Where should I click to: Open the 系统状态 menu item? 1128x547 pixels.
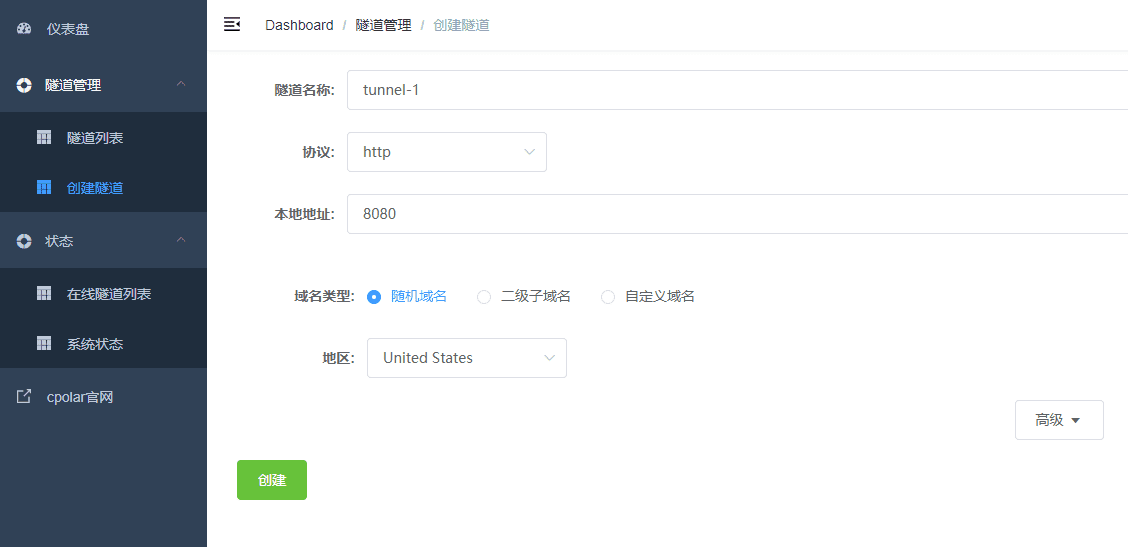coord(104,344)
